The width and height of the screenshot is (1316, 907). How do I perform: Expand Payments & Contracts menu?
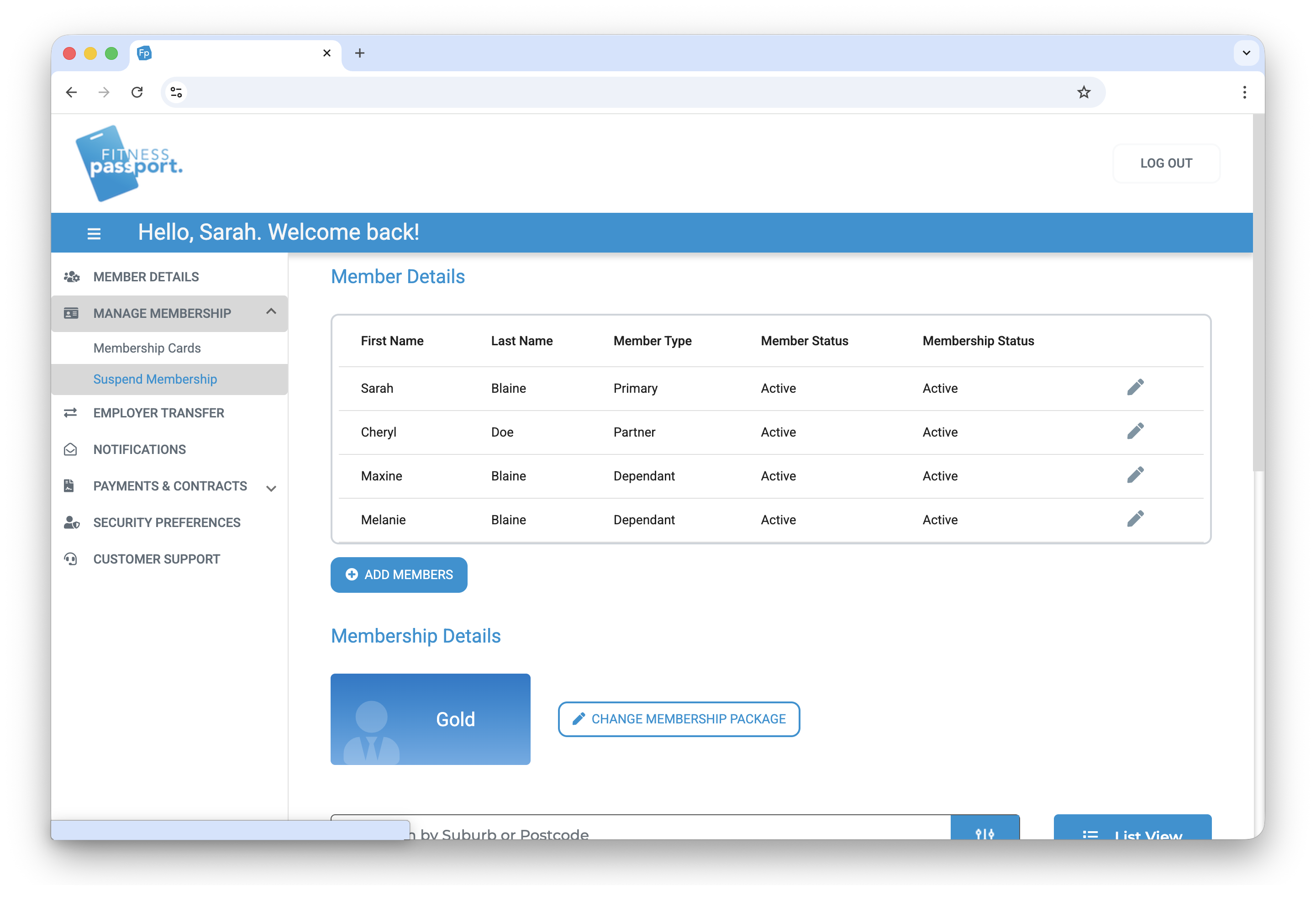271,488
